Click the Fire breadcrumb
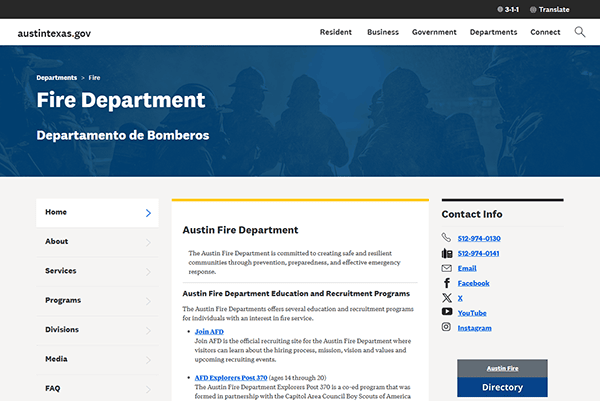 pos(94,78)
